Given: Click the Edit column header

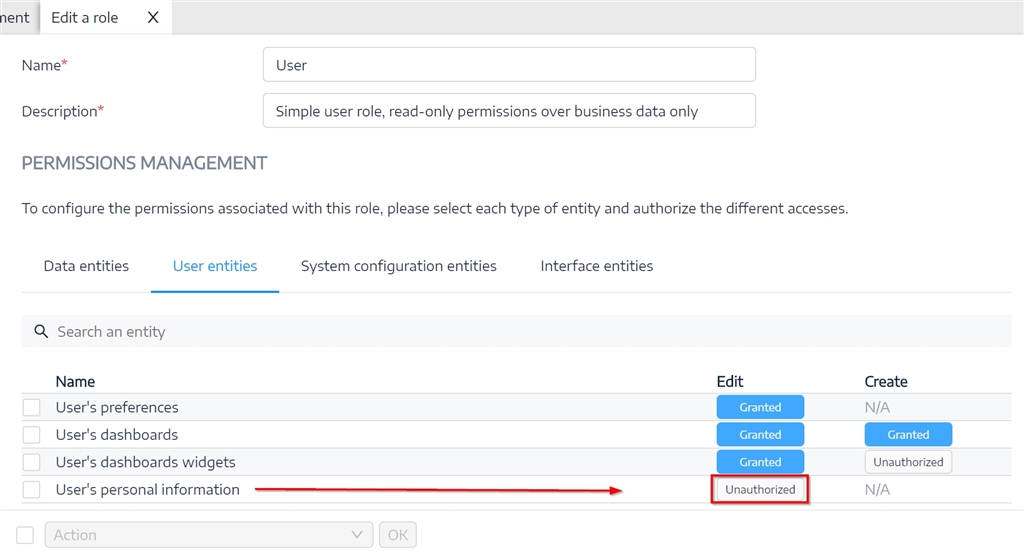Looking at the screenshot, I should click(x=729, y=382).
